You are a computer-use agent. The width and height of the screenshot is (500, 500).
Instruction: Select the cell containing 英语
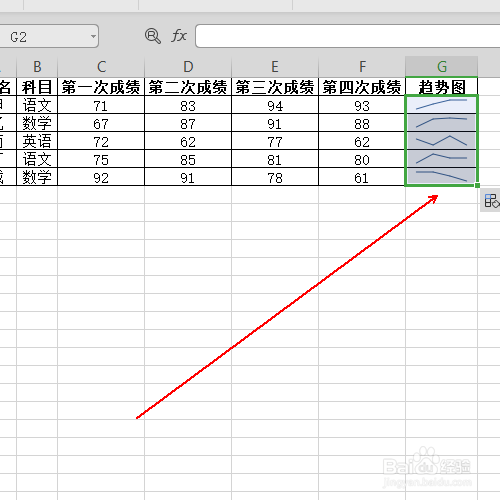coord(37,141)
